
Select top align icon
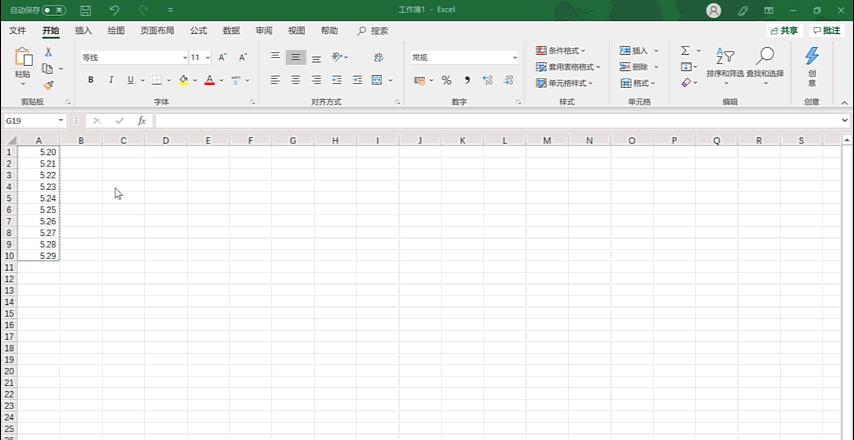point(276,57)
